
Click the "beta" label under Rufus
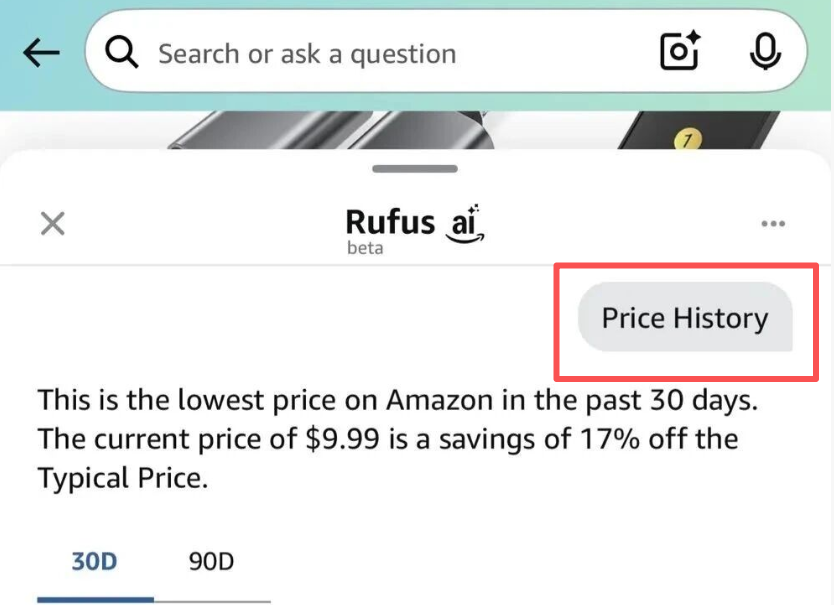(x=365, y=248)
